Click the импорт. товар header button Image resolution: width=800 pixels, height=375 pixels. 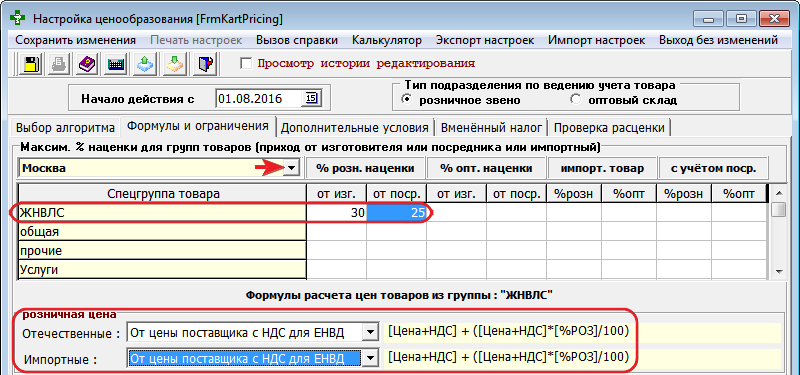602,168
